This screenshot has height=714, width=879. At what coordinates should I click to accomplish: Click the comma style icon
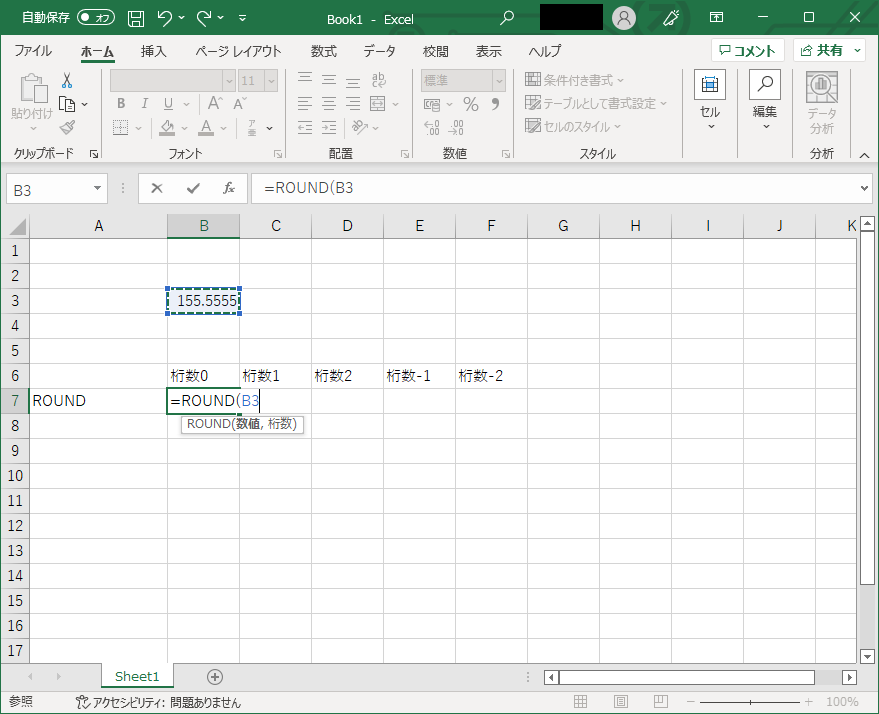pyautogui.click(x=495, y=104)
